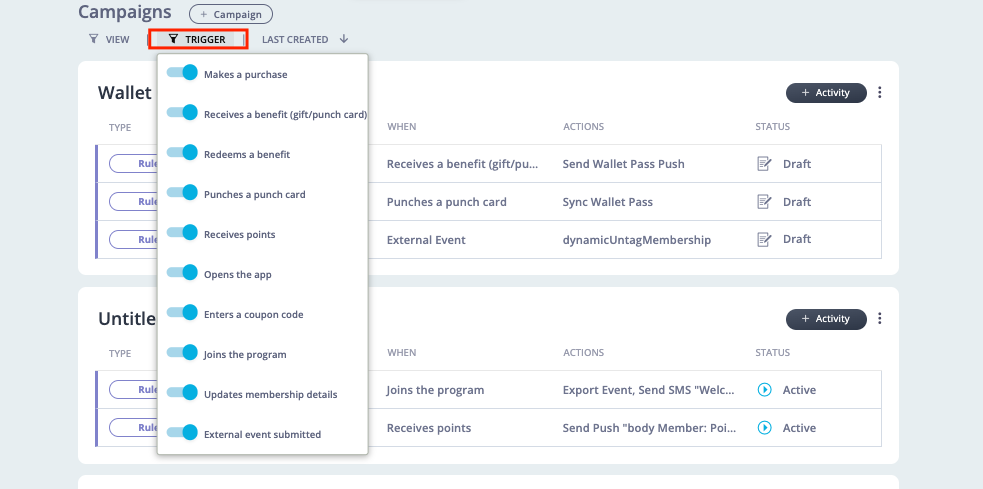Click + Activity in the Untitled campaign
Image resolution: width=983 pixels, height=489 pixels.
(826, 319)
